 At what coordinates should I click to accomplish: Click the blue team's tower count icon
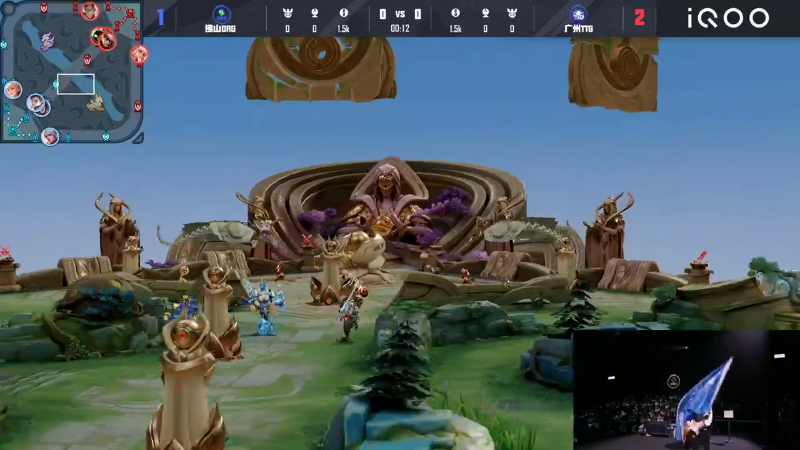coord(315,13)
